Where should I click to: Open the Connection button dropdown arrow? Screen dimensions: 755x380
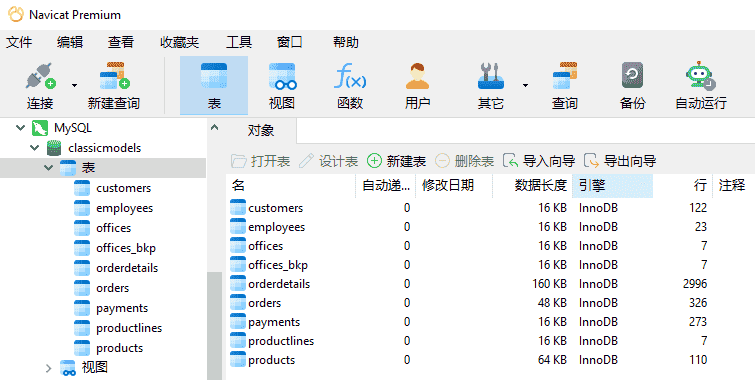(74, 86)
